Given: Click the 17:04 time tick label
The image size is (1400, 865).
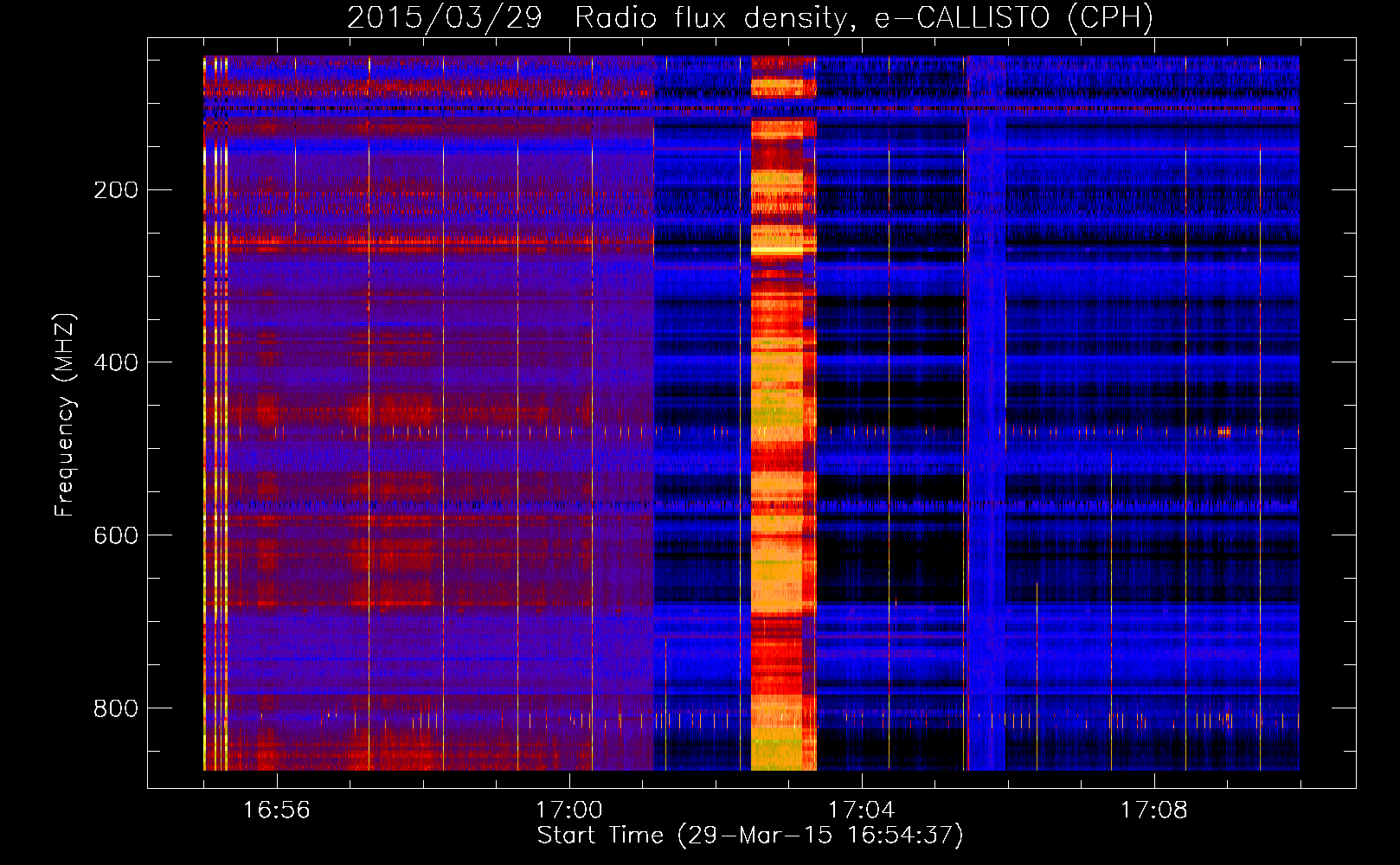Looking at the screenshot, I should 862,811.
